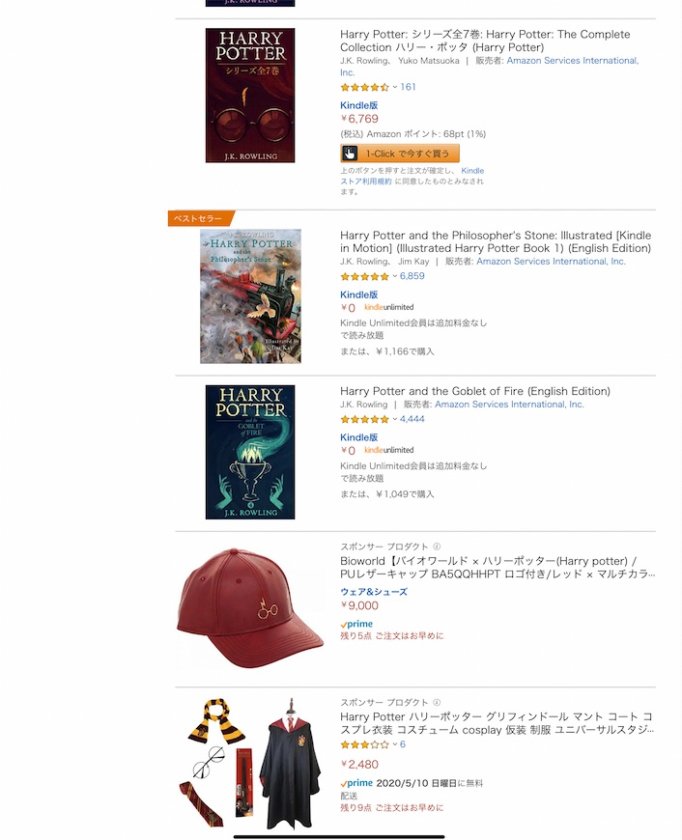Open ウェア&シューズ category link
682x840 pixels.
[373, 591]
